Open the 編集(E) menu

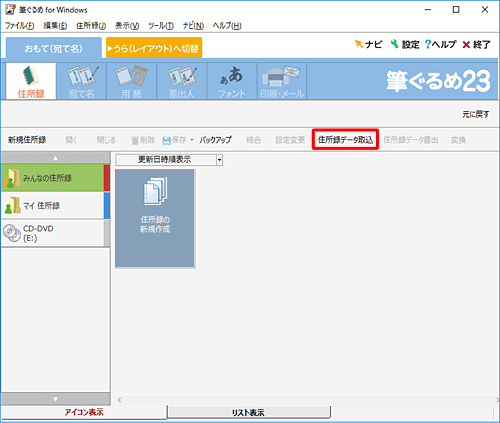coord(55,26)
